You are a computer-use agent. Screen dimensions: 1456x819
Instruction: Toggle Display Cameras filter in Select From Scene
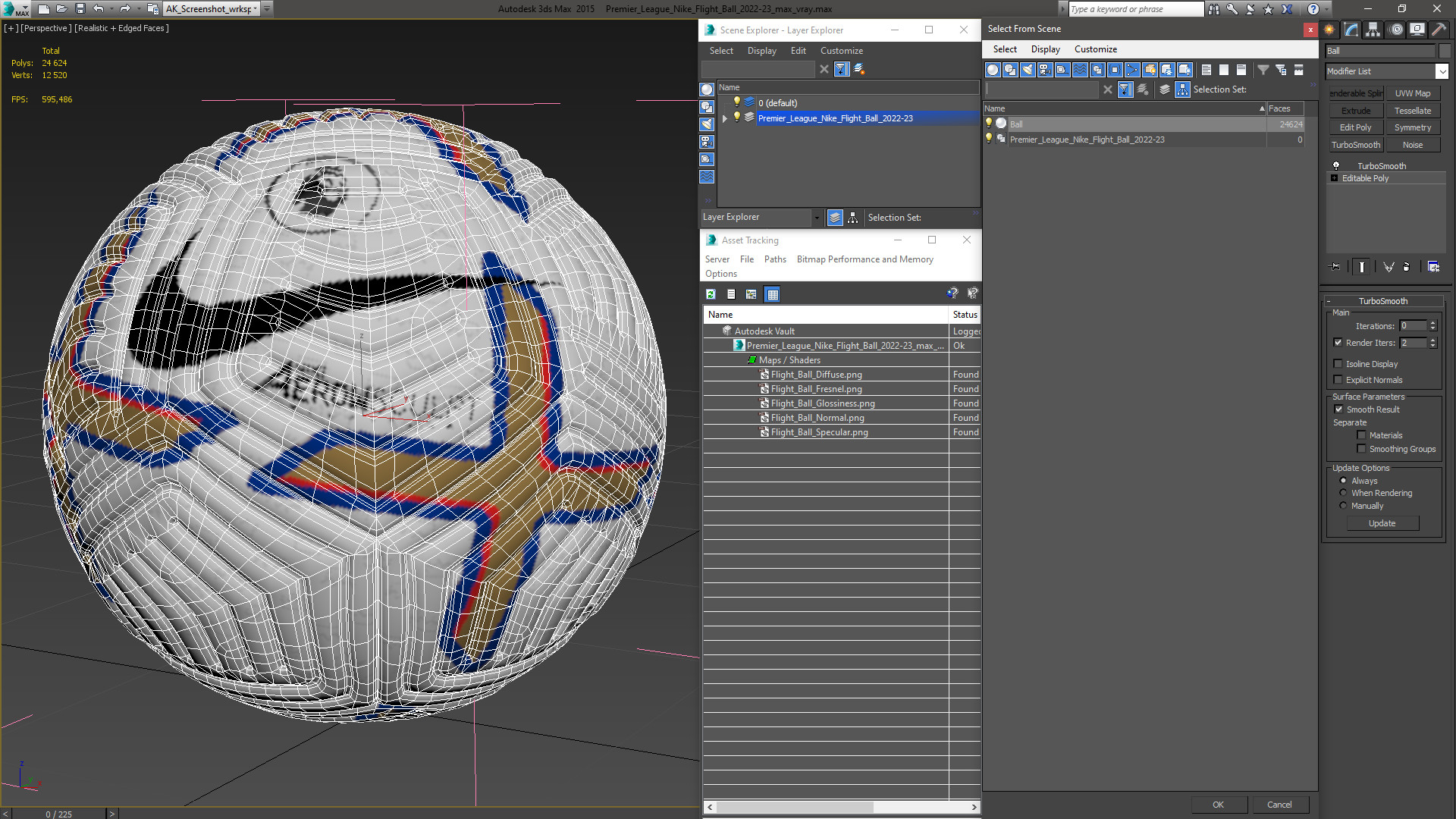1045,70
